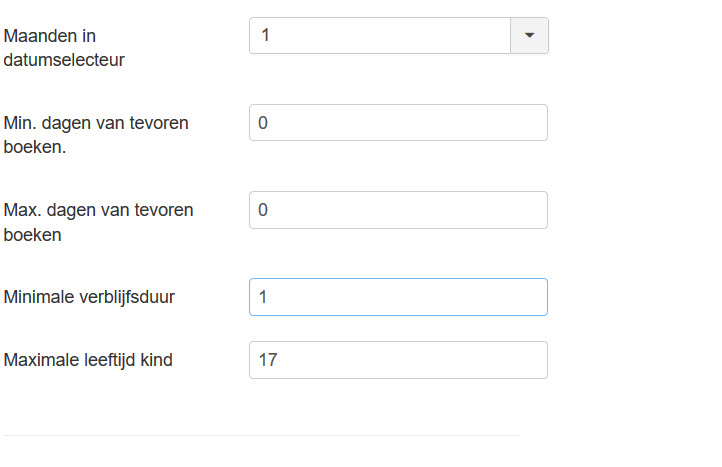
Task: Click the selected value 1 in months dropdown
Action: (266, 35)
